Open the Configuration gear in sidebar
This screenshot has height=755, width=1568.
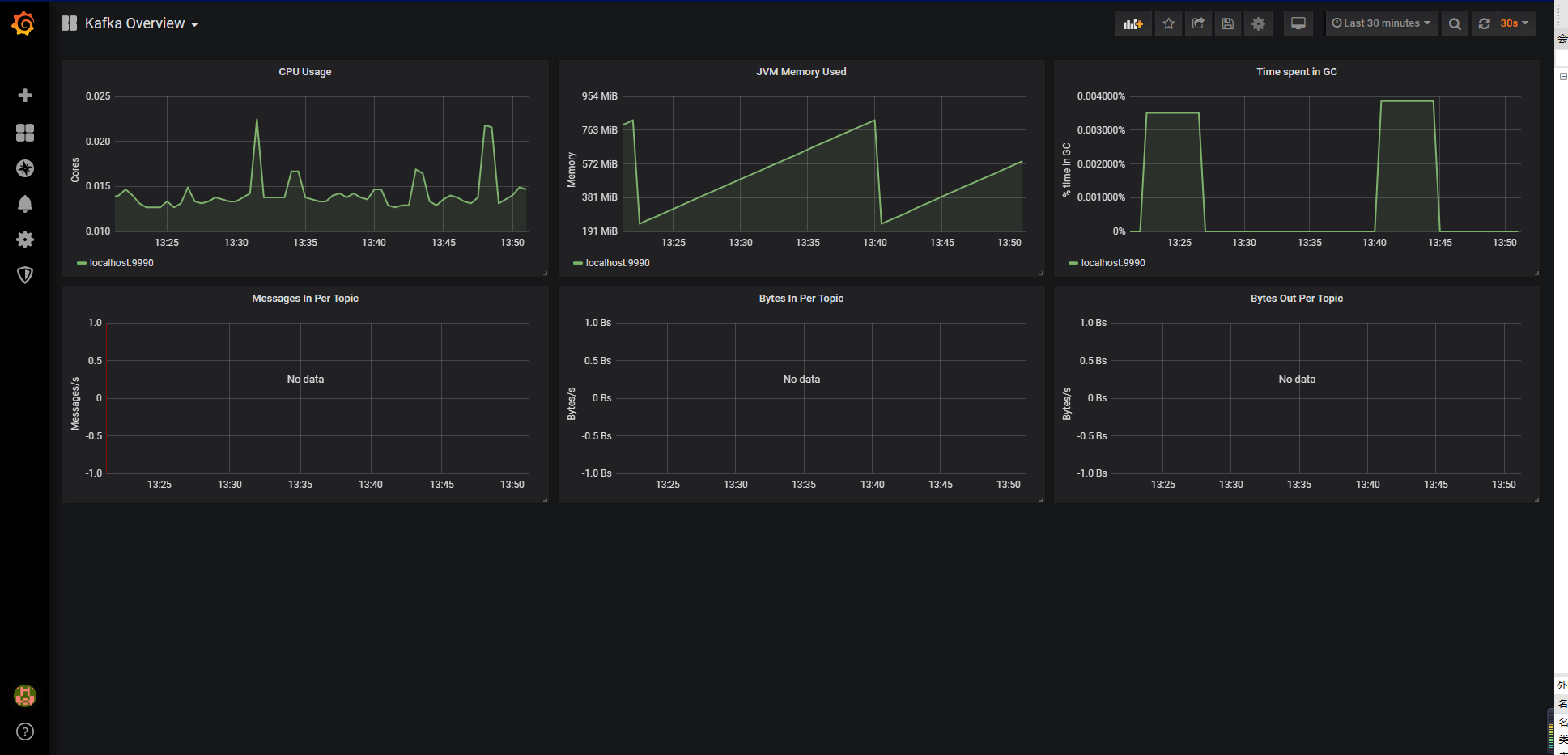pyautogui.click(x=25, y=240)
